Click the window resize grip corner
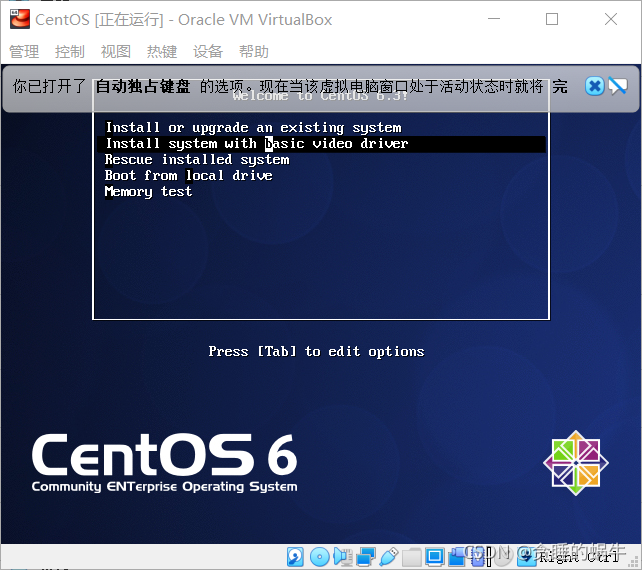Viewport: 642px width, 570px height. pyautogui.click(x=633, y=562)
